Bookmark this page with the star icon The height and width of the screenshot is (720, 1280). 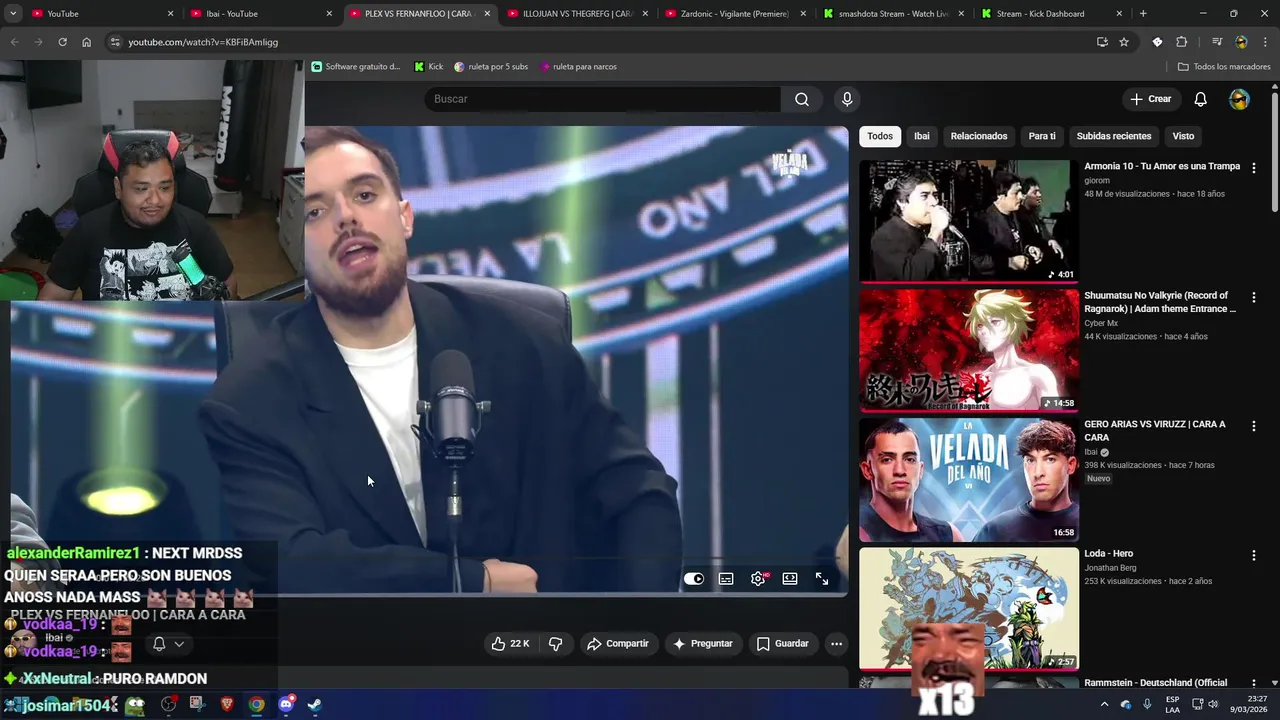click(1124, 42)
